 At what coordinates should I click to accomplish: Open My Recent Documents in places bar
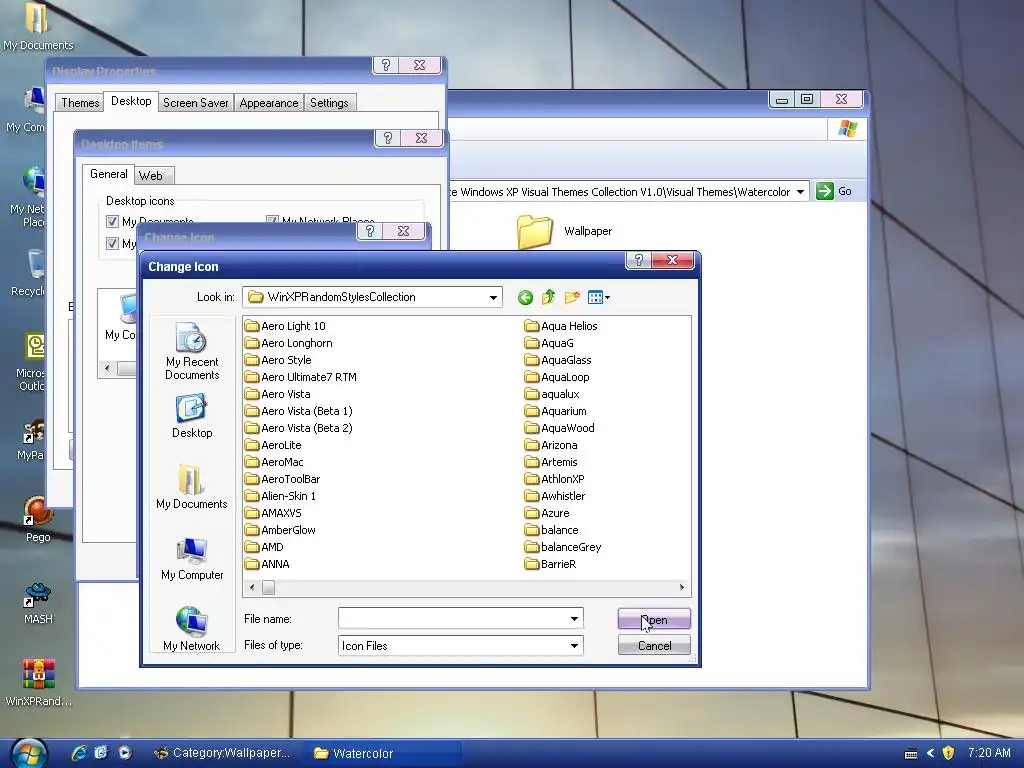(x=192, y=351)
